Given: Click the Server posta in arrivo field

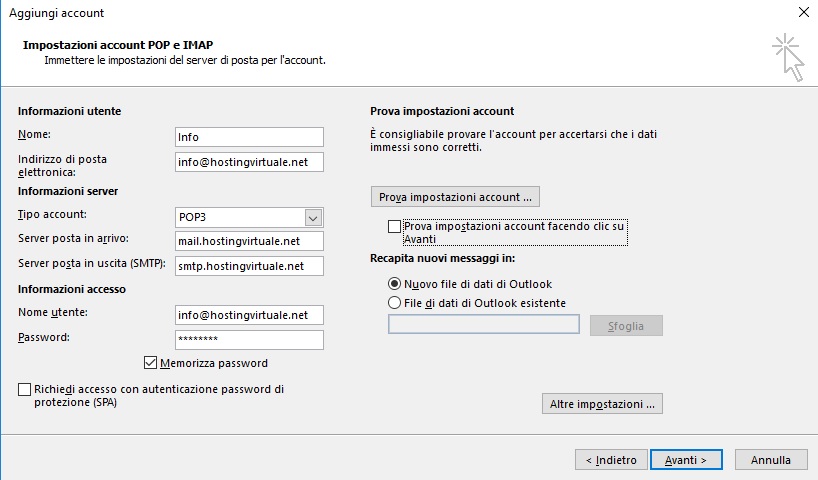Looking at the screenshot, I should [249, 241].
